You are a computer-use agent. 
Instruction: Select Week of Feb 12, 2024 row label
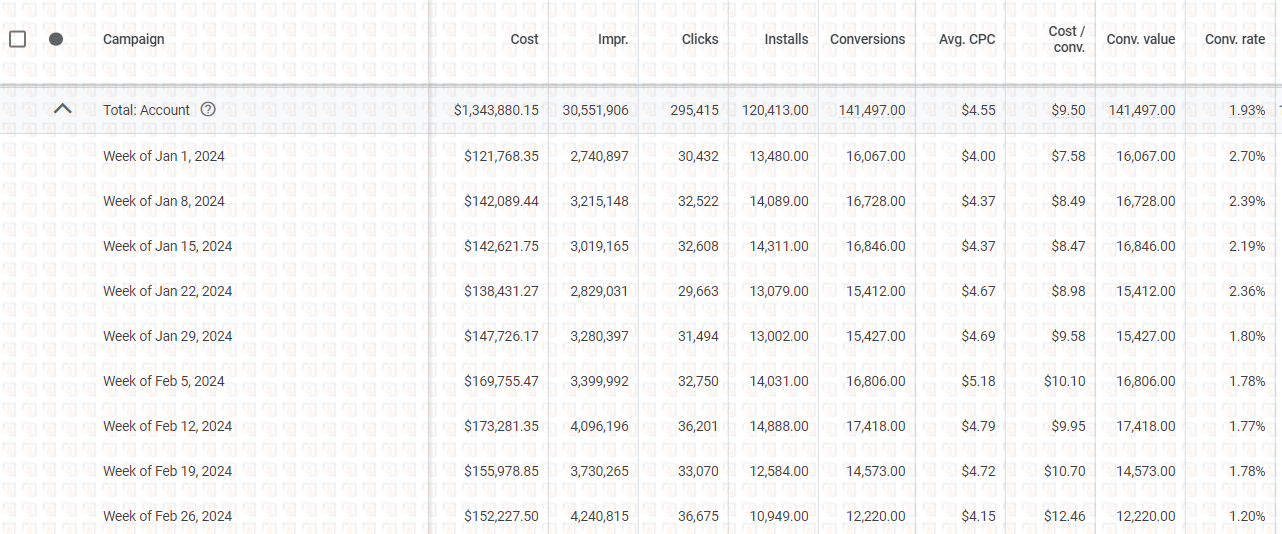click(x=167, y=426)
